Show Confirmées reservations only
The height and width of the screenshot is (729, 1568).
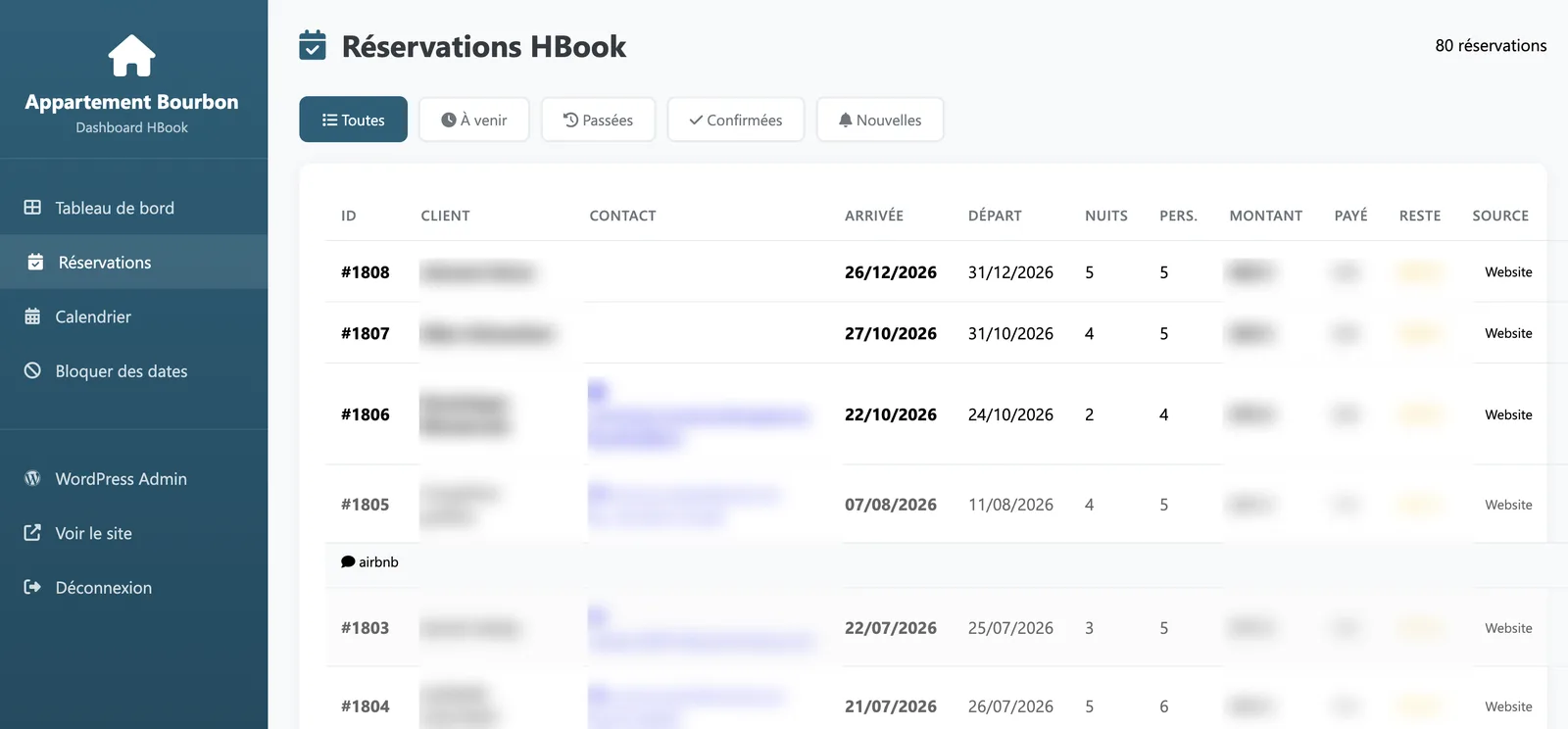(x=736, y=120)
